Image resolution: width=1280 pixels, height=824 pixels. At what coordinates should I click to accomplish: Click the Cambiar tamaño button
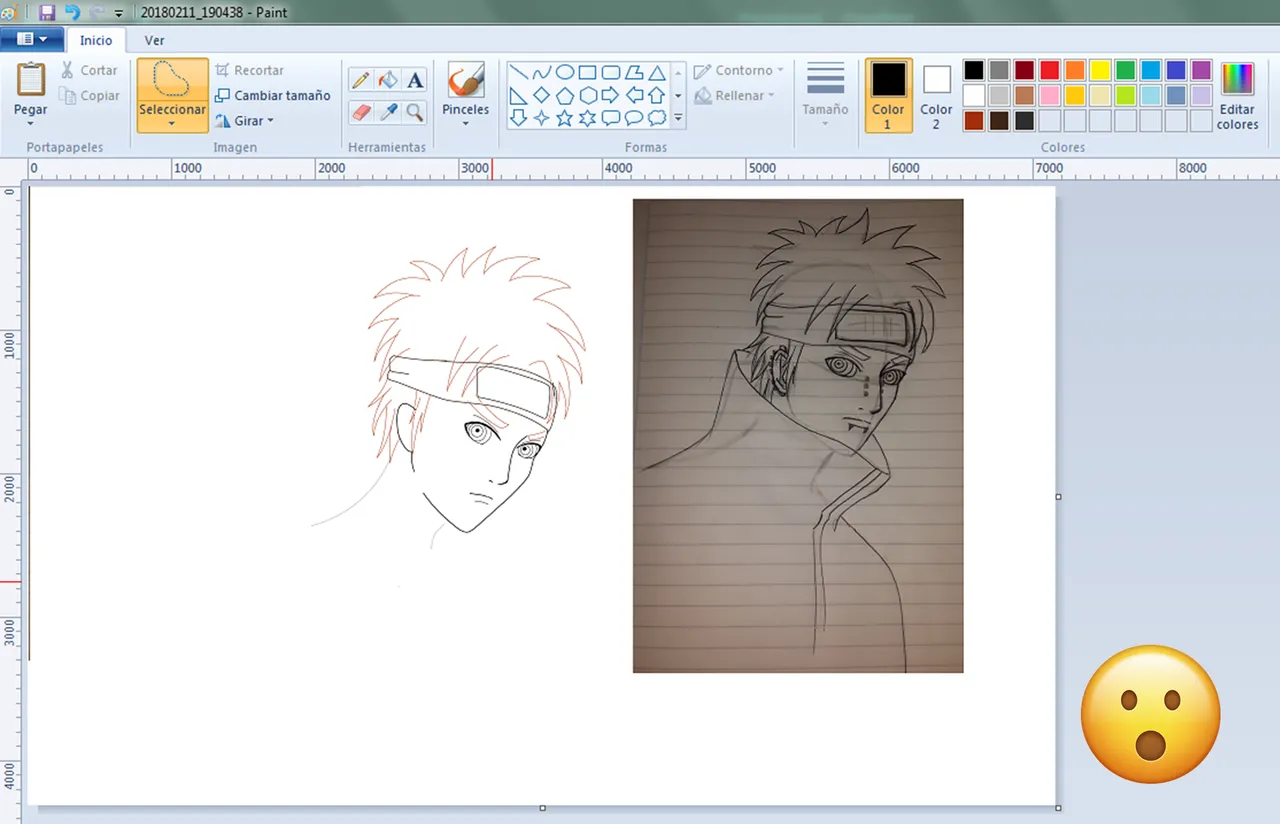pos(273,96)
